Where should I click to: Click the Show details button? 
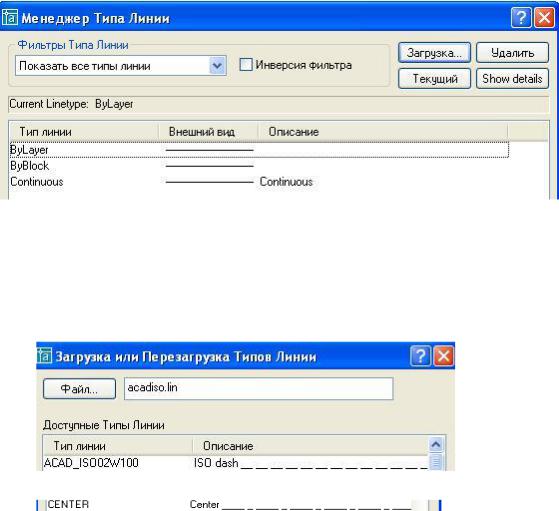coord(512,78)
